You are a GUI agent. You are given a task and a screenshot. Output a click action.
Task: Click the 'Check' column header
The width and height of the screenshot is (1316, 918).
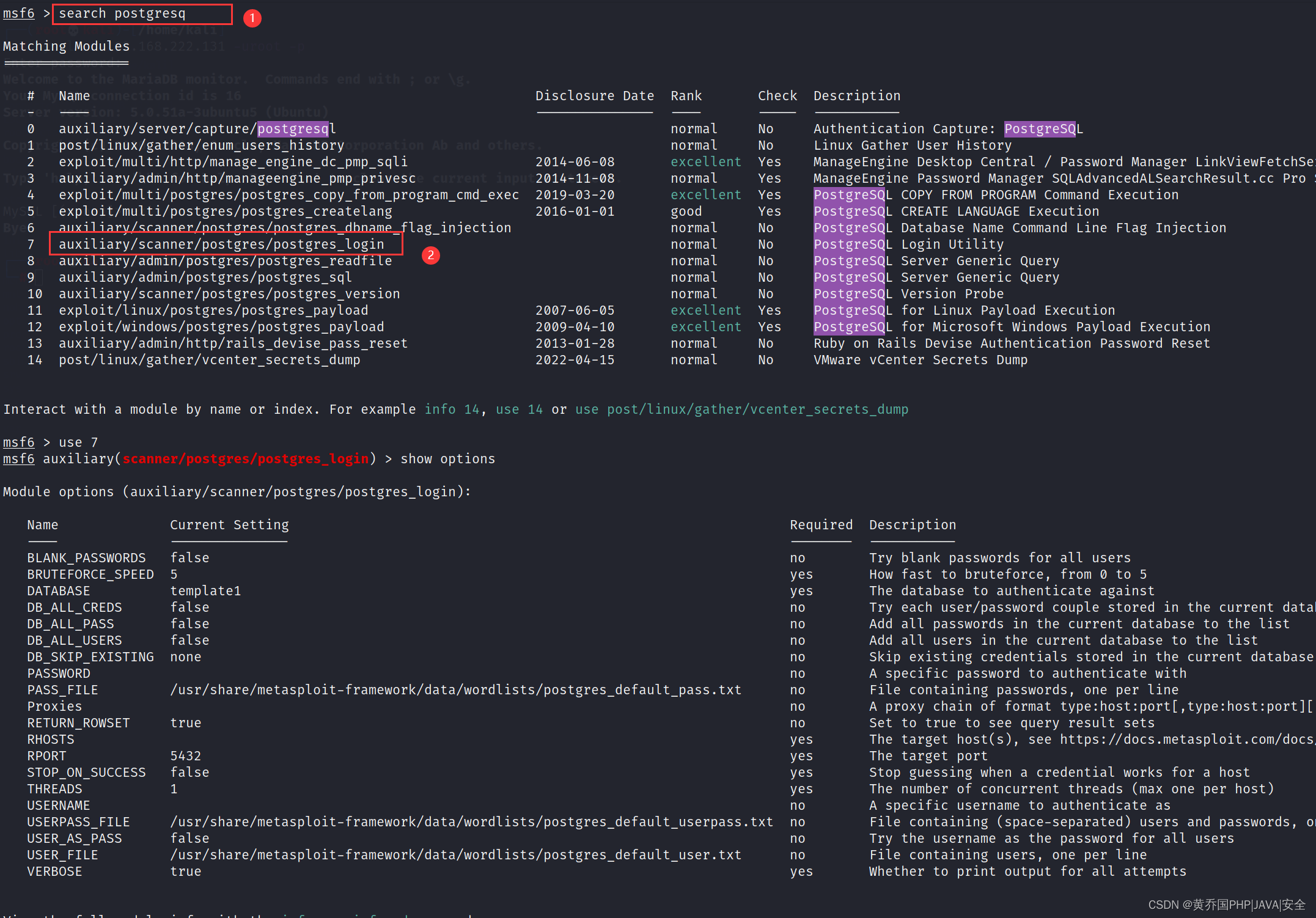[x=777, y=96]
